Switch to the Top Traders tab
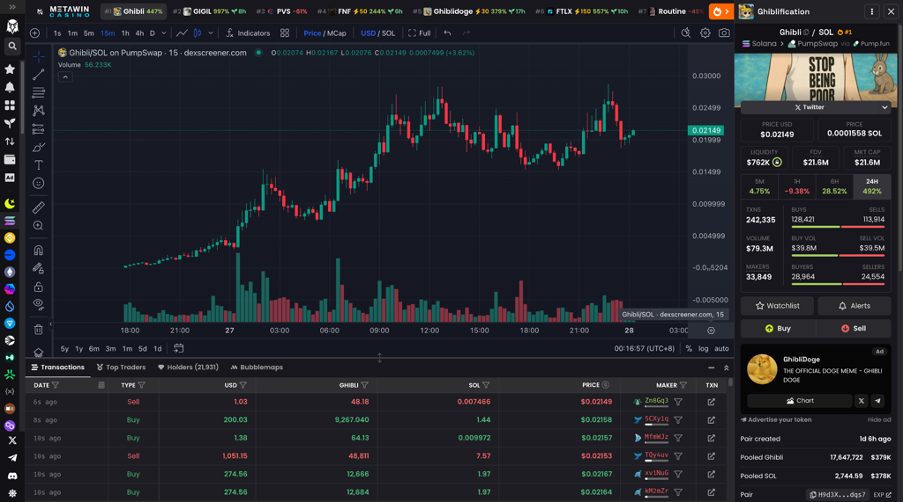The image size is (904, 502). tap(121, 367)
